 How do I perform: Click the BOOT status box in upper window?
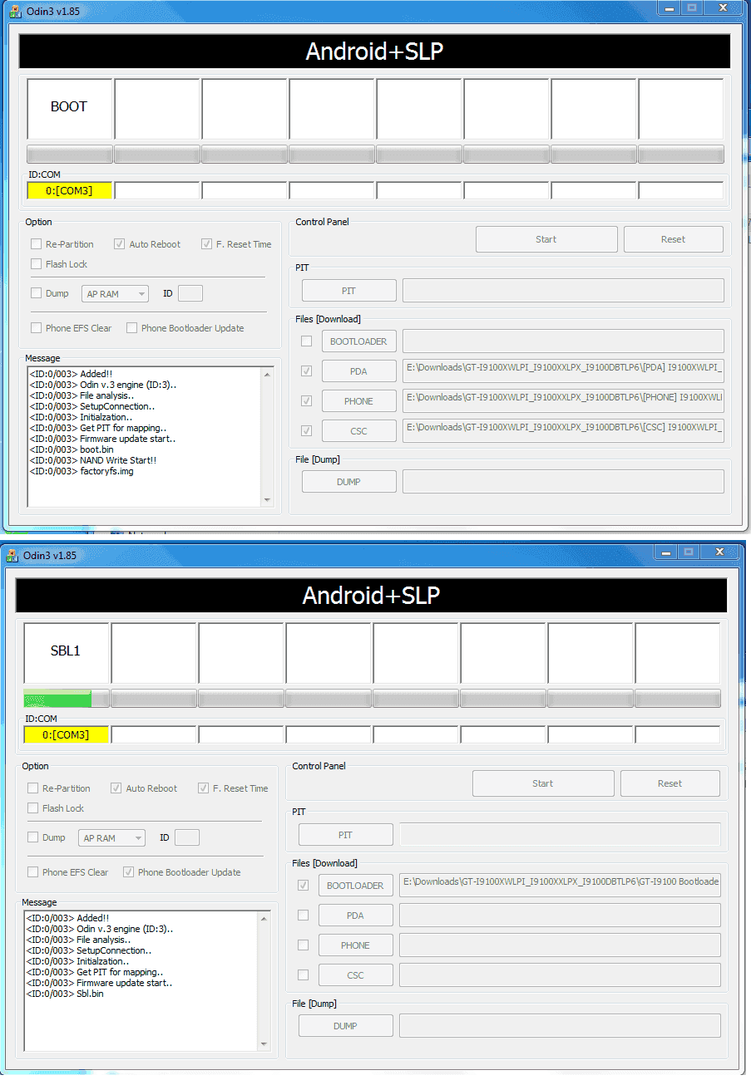click(x=70, y=109)
